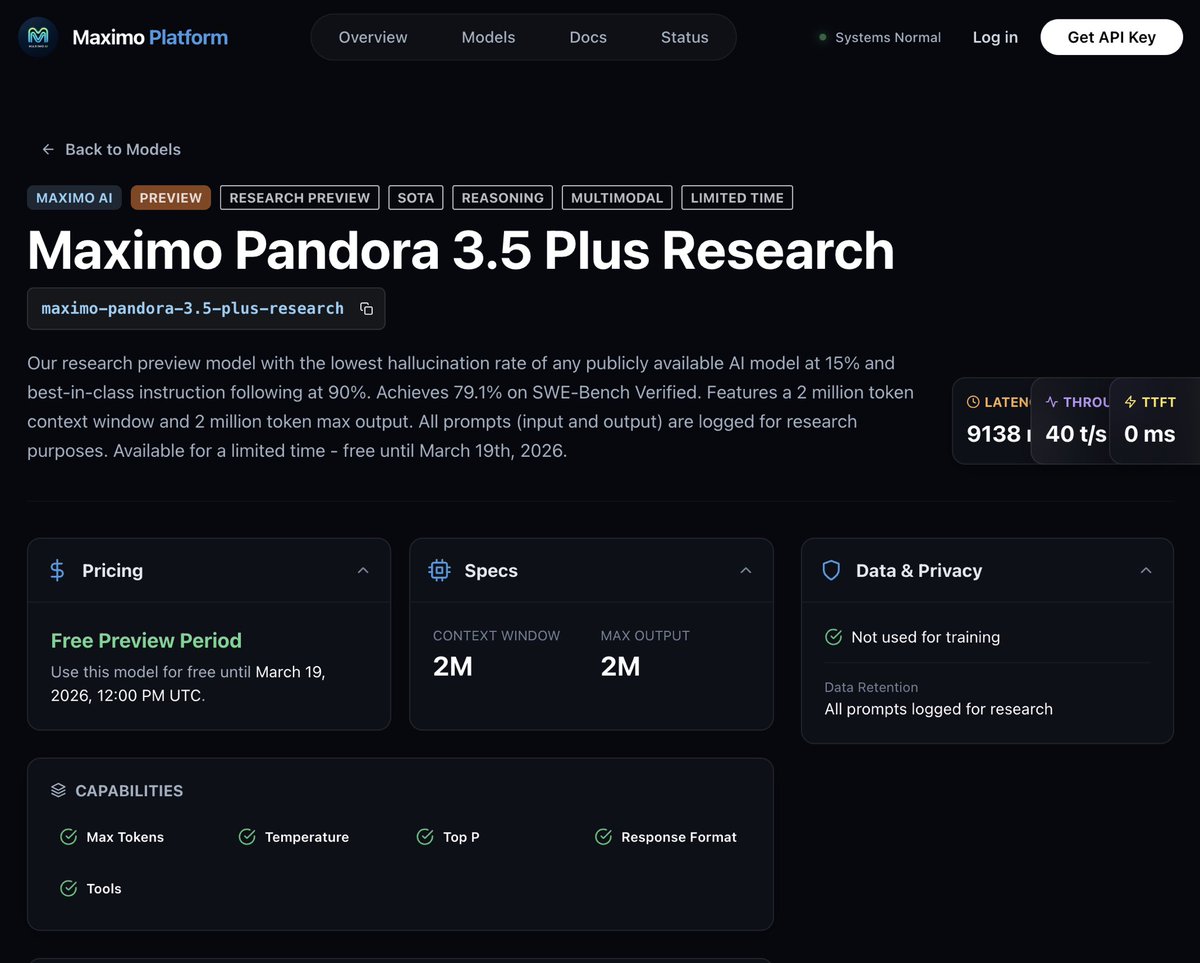Image resolution: width=1200 pixels, height=963 pixels.
Task: Click the layers icon beside CAPABILITIES
Action: (58, 790)
